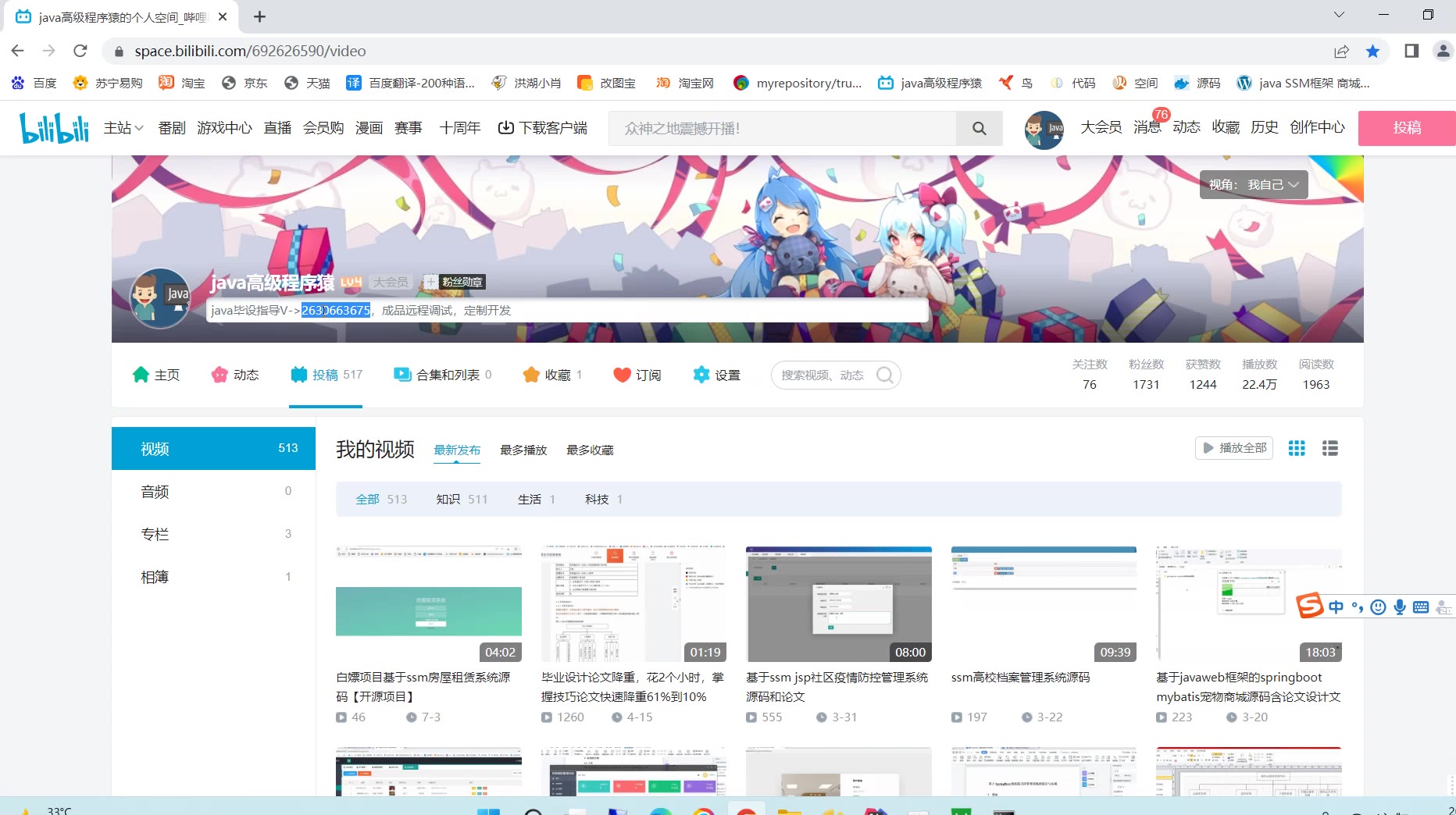This screenshot has height=815, width=1456.
Task: Open 番剧 navigation link
Action: click(x=172, y=128)
